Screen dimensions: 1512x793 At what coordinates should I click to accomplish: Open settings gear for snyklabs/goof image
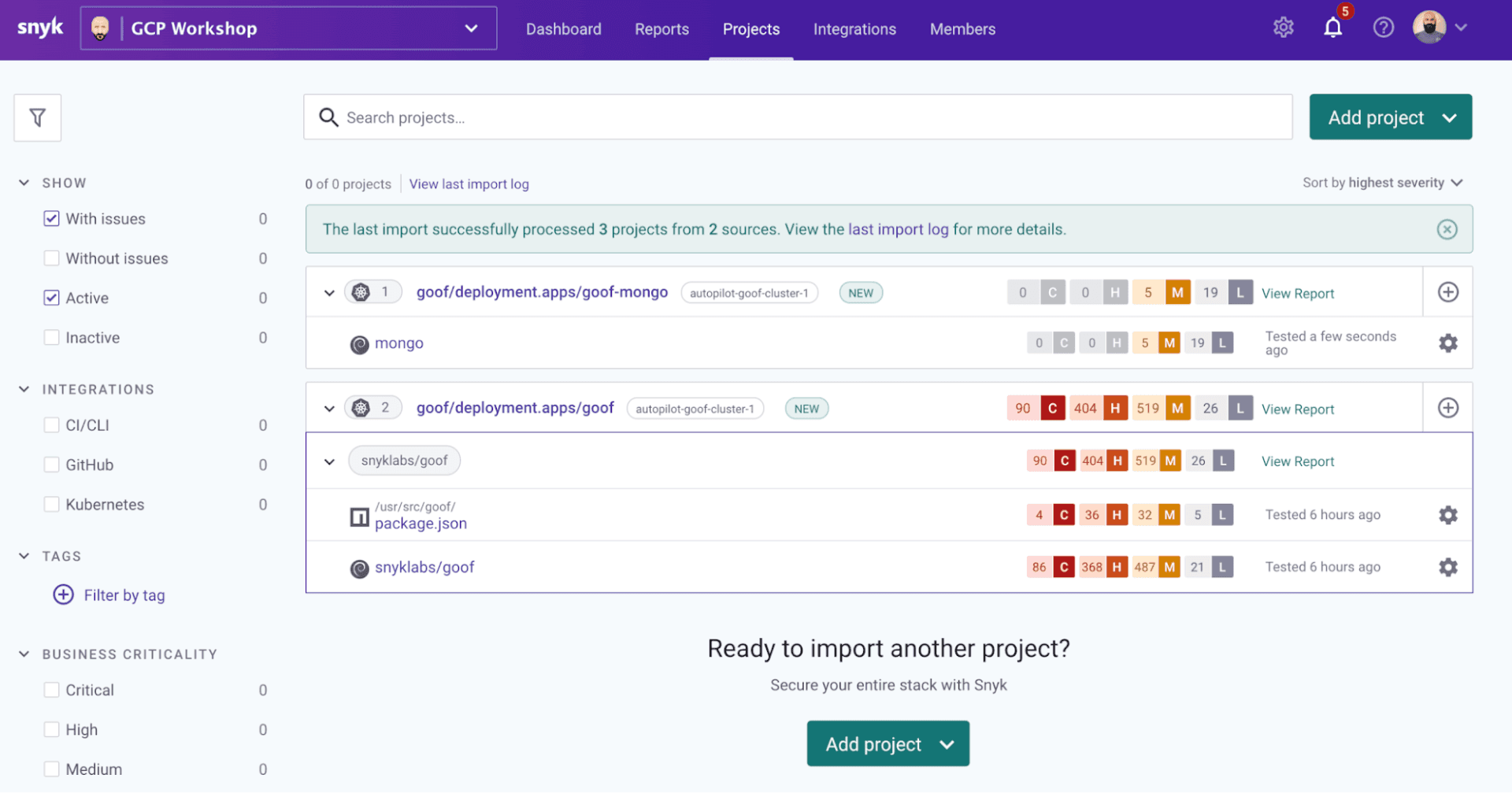1448,567
